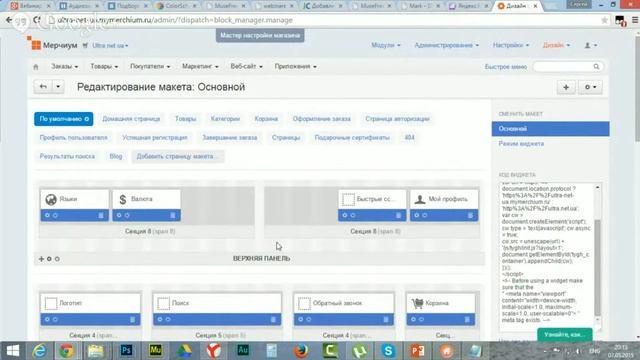Toggle on/off state of Быстрые сс... block
Screen dimensions: 640x360
[x=353, y=215]
